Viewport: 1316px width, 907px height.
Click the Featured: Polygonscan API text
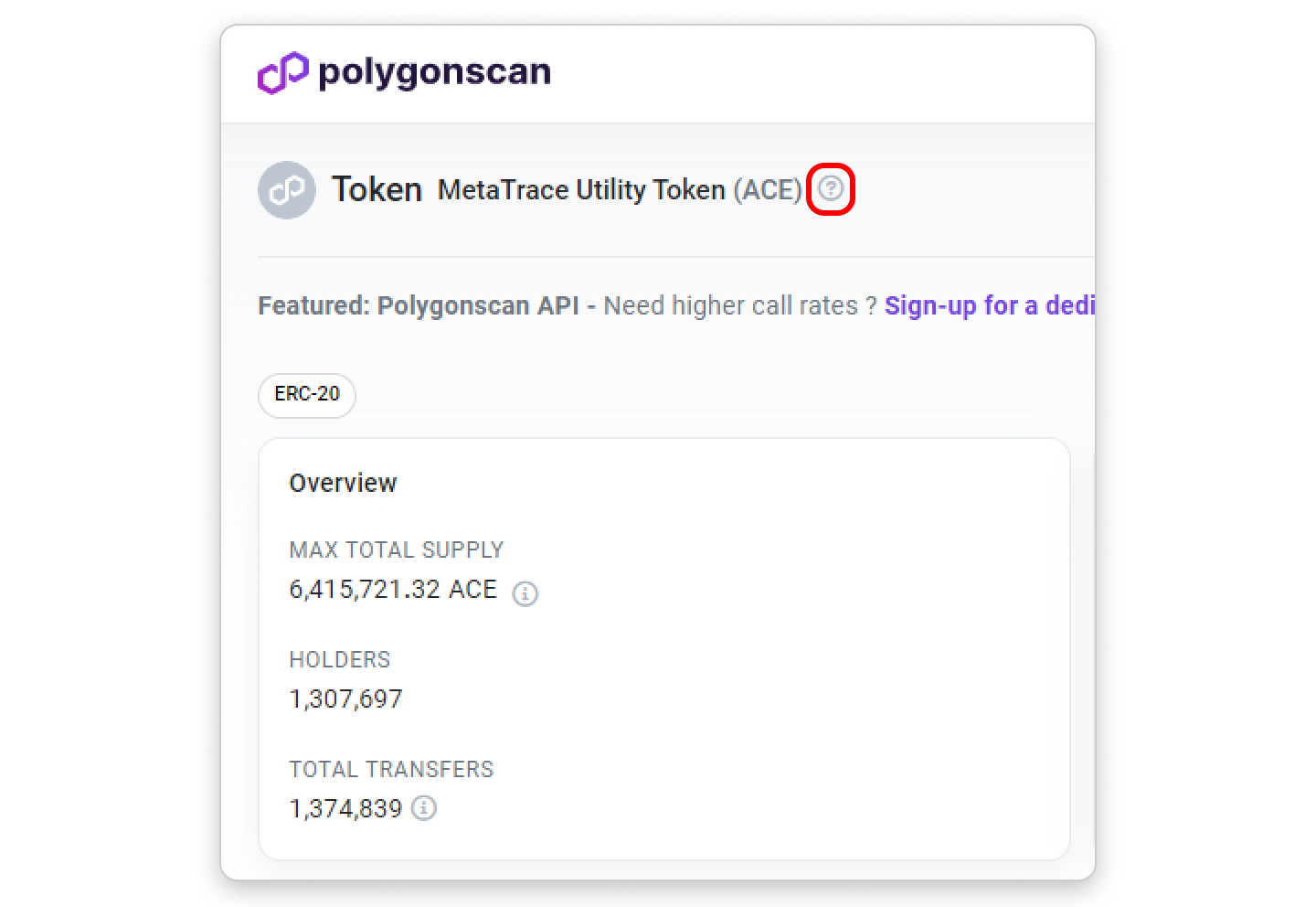click(418, 305)
